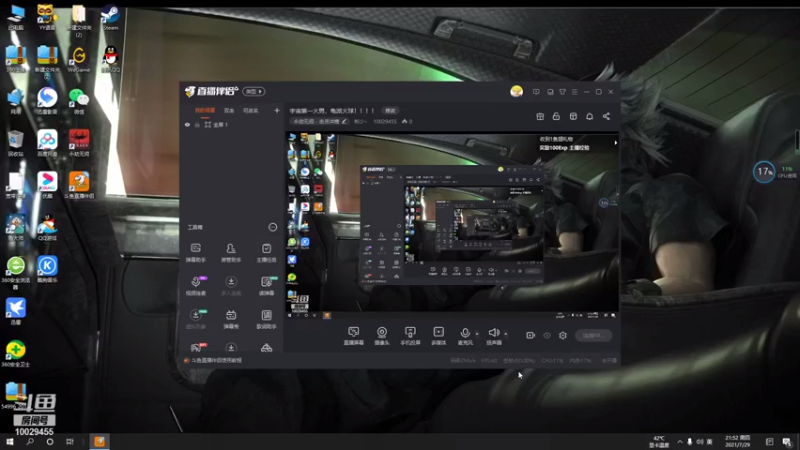Image resolution: width=800 pixels, height=450 pixels.
Task: Click the start-streaming pill button beside the gear
Action: click(x=593, y=335)
